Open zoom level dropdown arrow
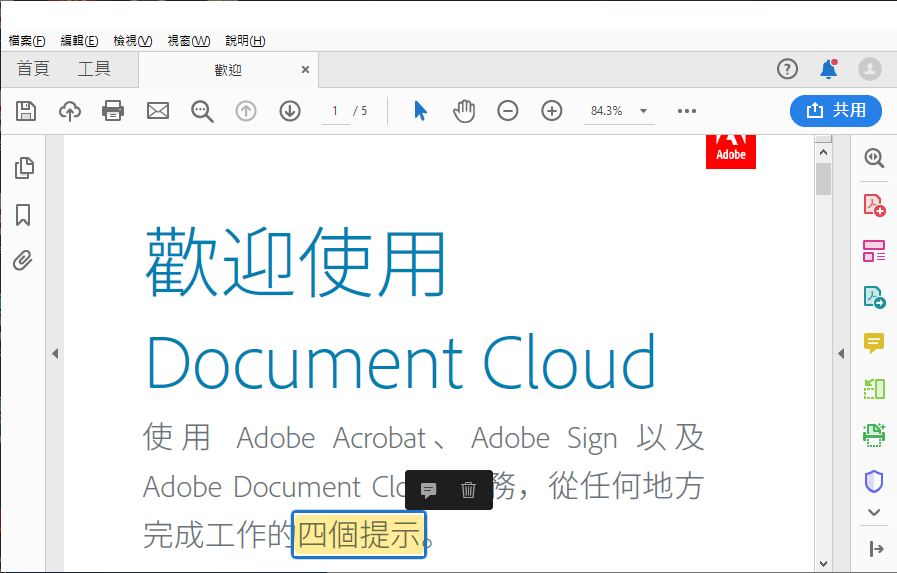 (643, 111)
